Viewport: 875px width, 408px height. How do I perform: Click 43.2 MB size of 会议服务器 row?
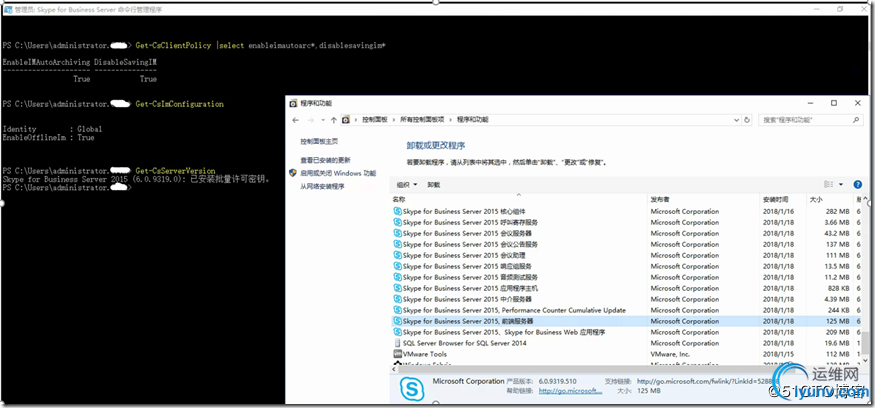tap(836, 233)
